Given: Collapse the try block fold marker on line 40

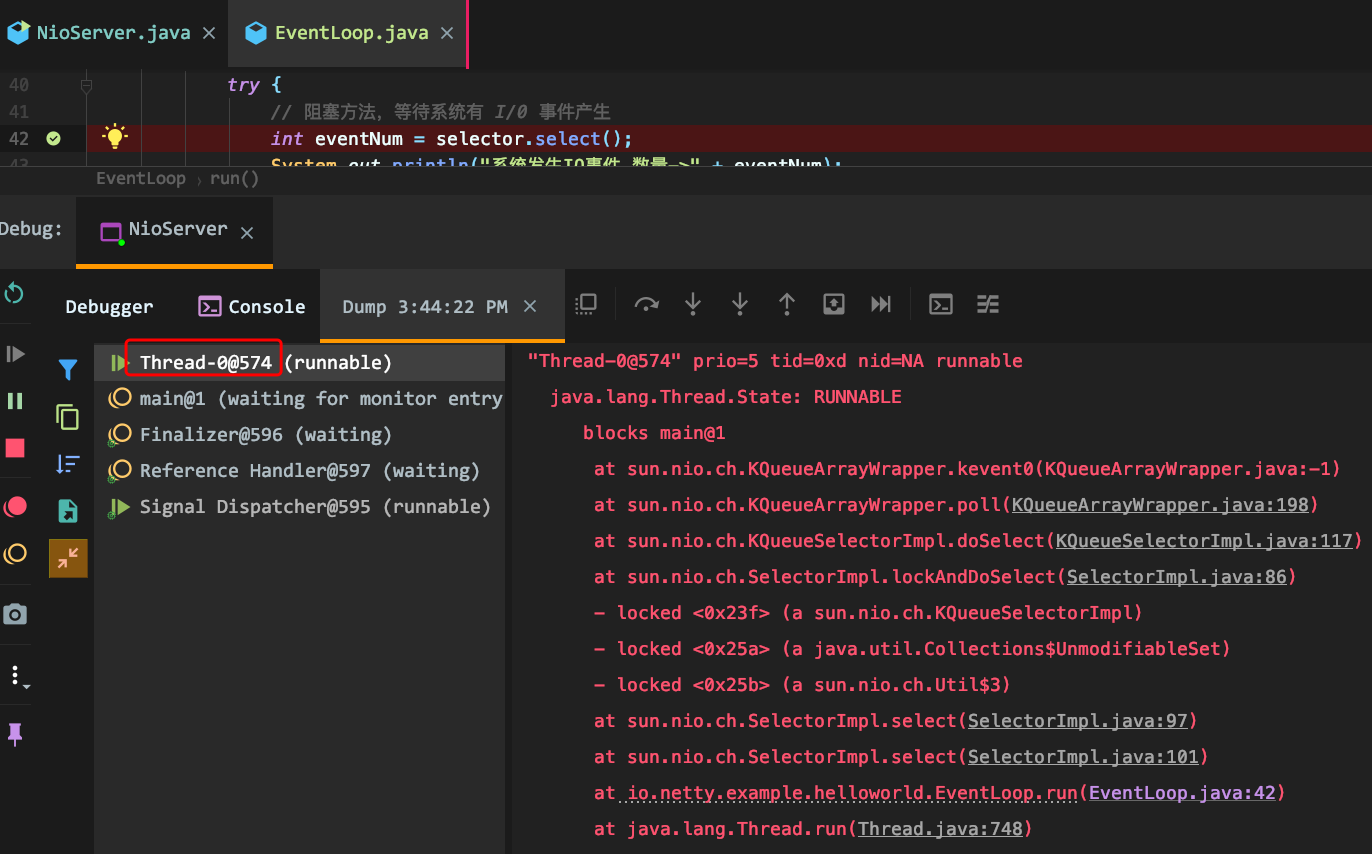Looking at the screenshot, I should pos(86,86).
